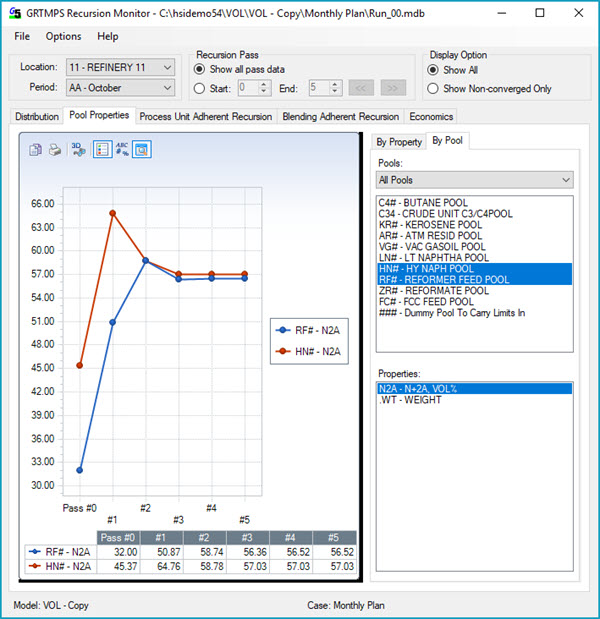Image resolution: width=600 pixels, height=619 pixels.
Task: Click the GRTMPS app icon in title bar
Action: [x=13, y=14]
